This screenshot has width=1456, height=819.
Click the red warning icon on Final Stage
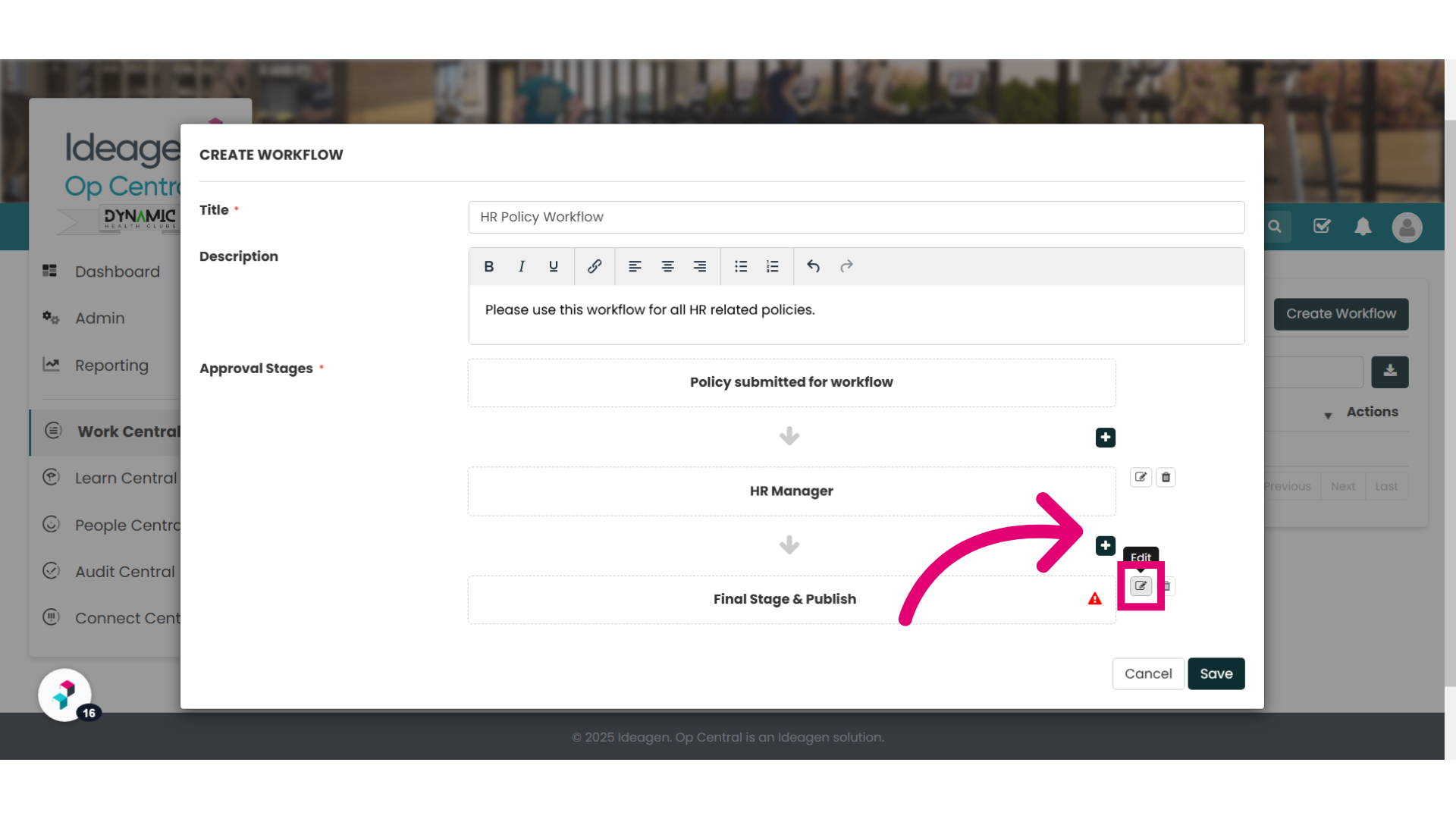pyautogui.click(x=1095, y=599)
